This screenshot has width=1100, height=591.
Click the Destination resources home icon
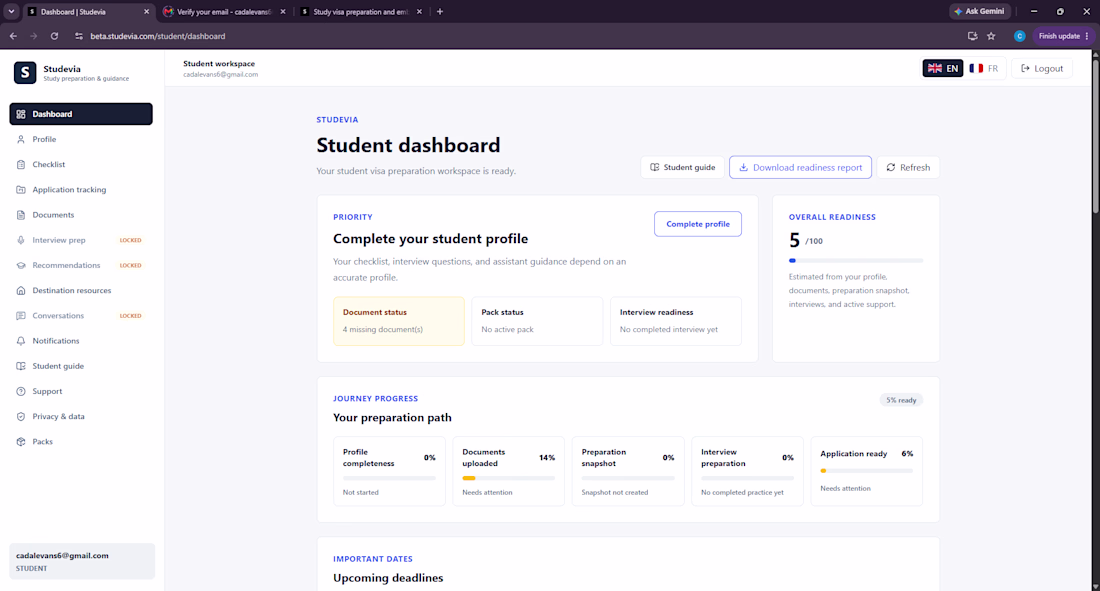pos(21,291)
